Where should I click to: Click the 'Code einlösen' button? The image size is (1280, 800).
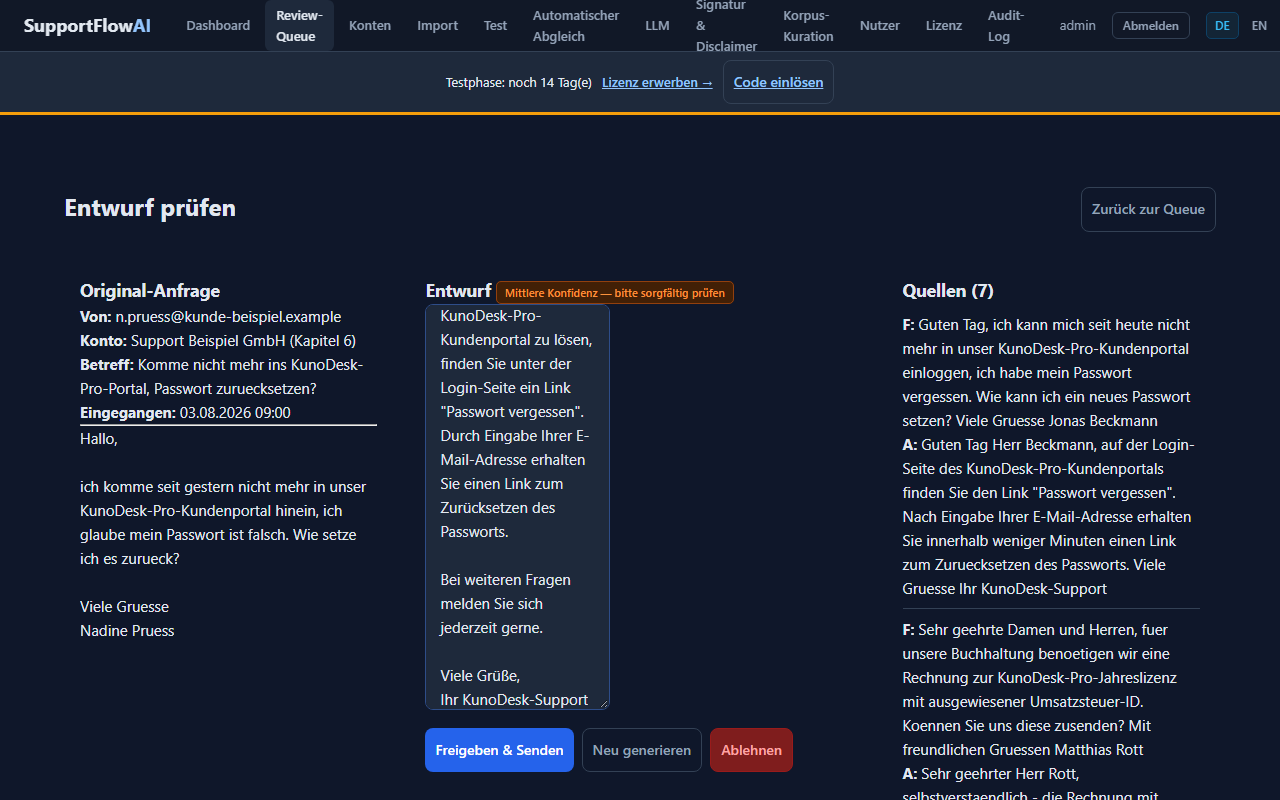click(778, 82)
